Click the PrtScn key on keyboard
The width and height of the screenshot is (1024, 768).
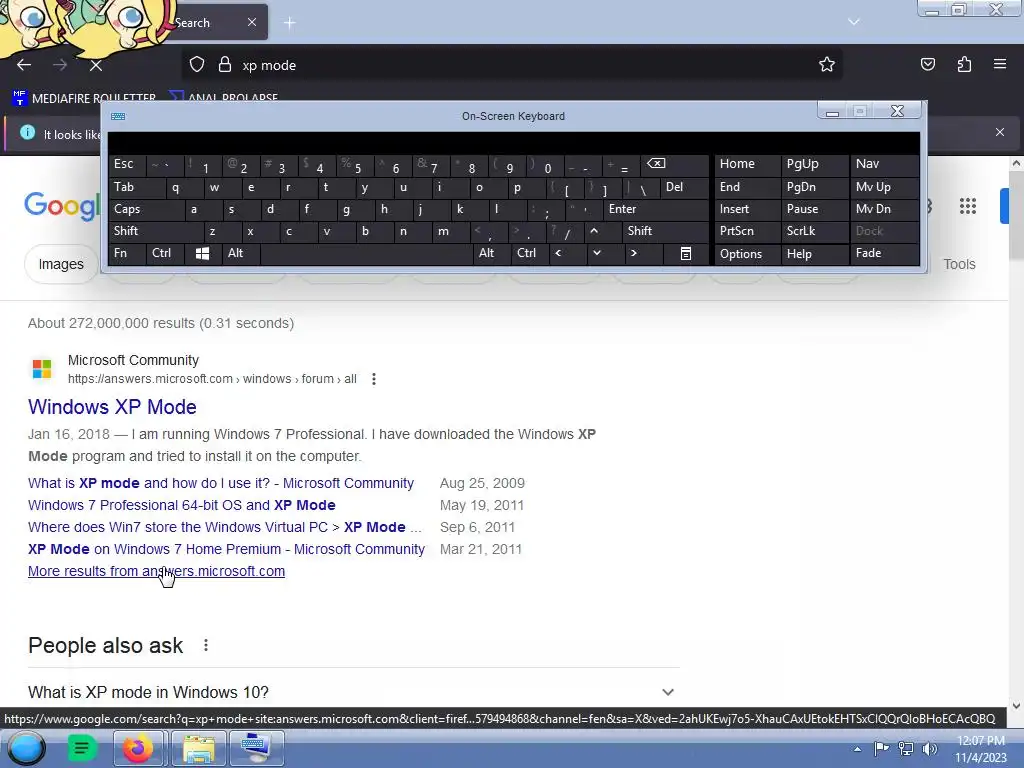coord(747,231)
